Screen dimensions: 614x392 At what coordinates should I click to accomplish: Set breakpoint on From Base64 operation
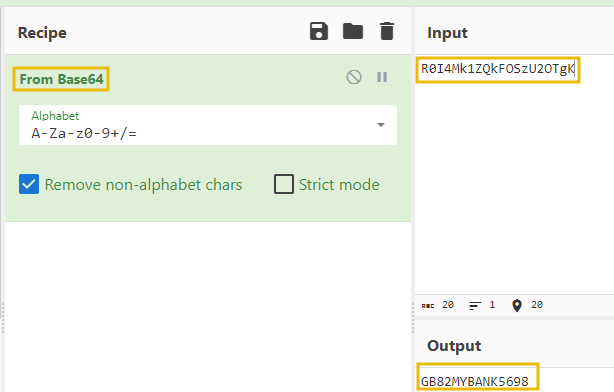click(x=382, y=77)
